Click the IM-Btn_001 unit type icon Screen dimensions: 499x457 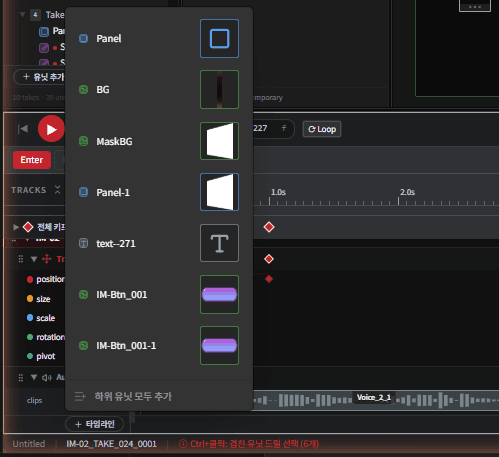click(83, 295)
